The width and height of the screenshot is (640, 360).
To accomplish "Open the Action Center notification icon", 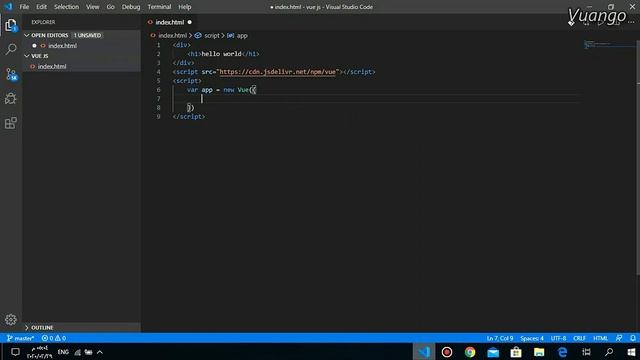I will pos(15,352).
